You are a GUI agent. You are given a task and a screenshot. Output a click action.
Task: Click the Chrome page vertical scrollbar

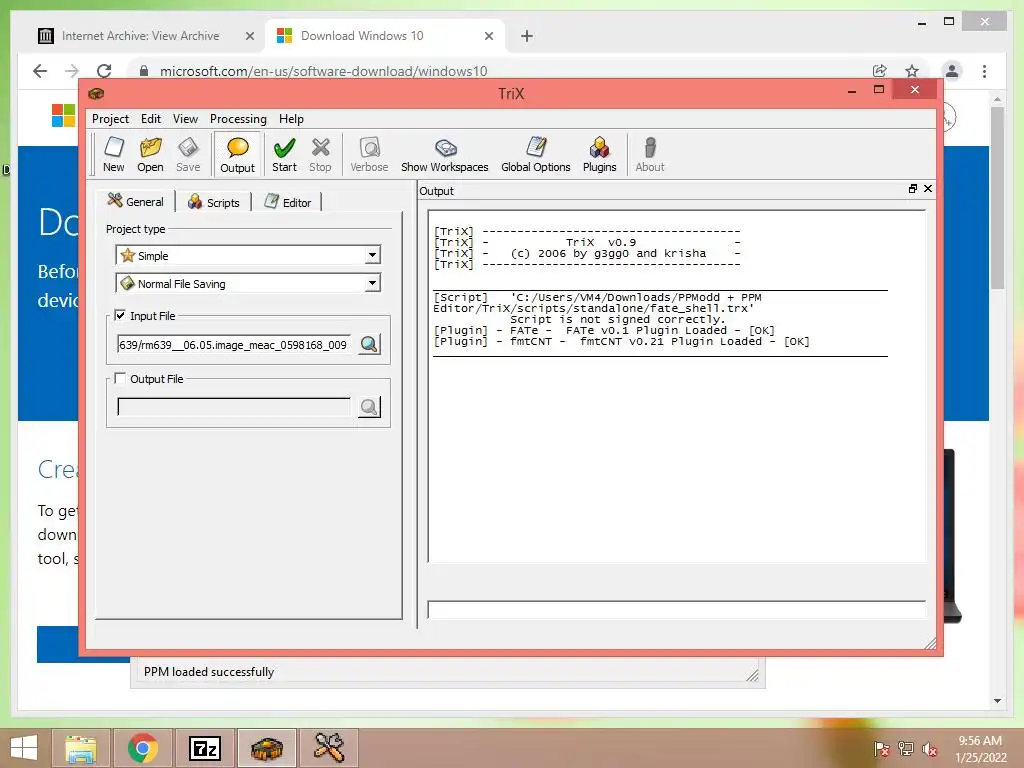(997, 198)
